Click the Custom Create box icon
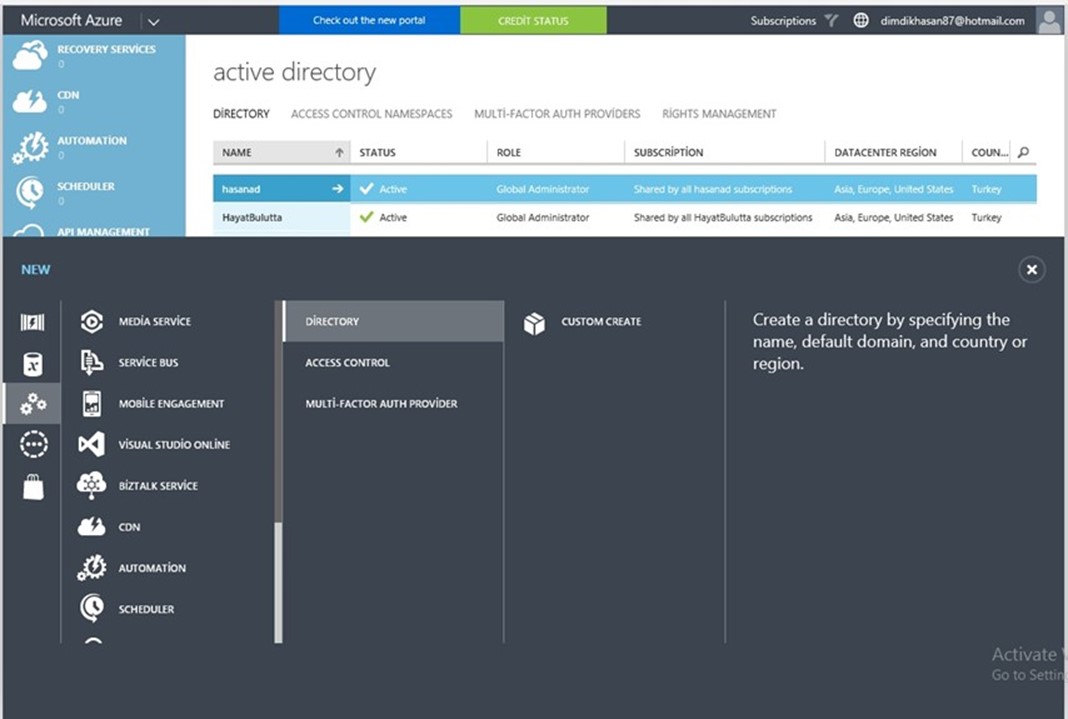 [535, 323]
